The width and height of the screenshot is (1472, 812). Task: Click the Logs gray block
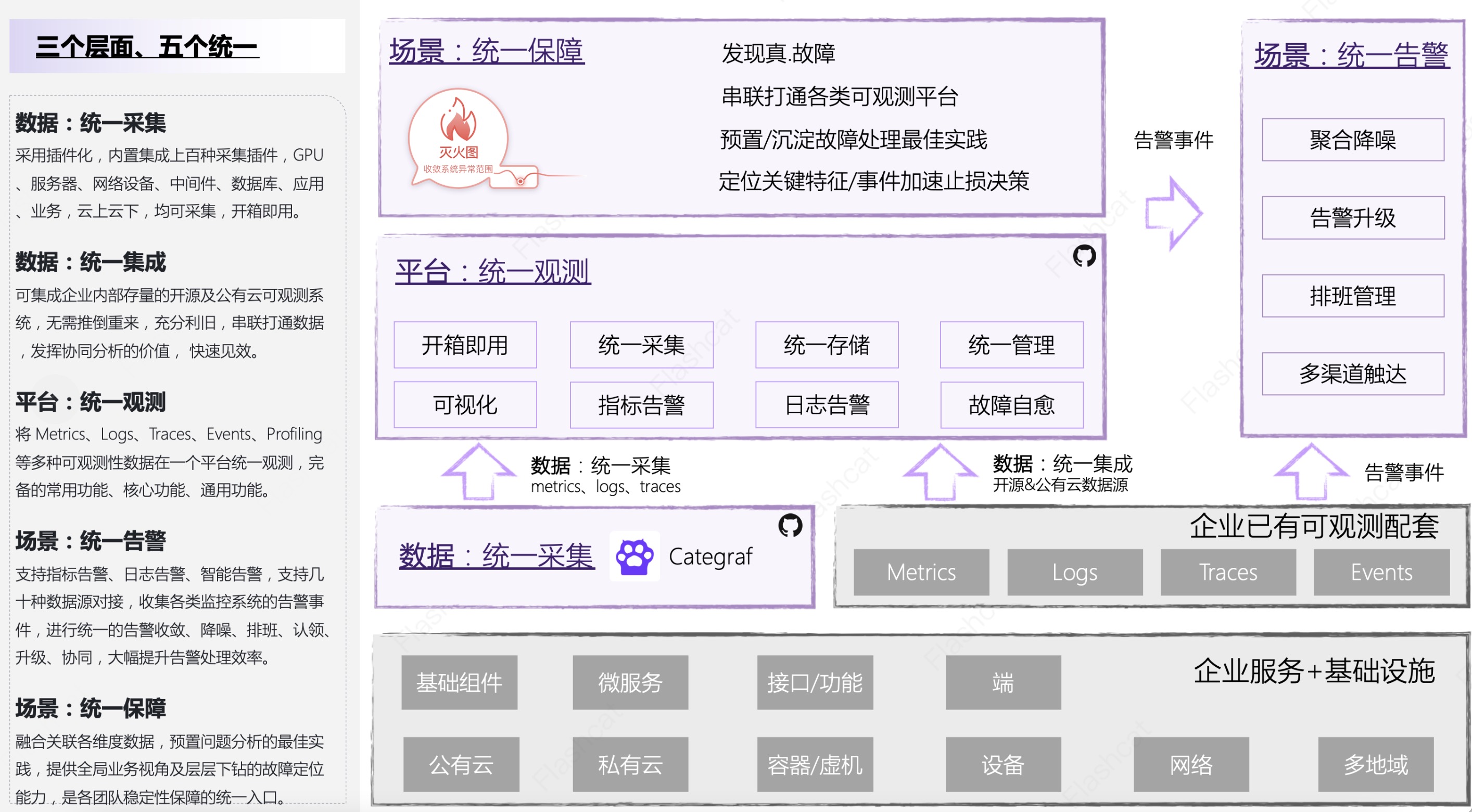1075,572
